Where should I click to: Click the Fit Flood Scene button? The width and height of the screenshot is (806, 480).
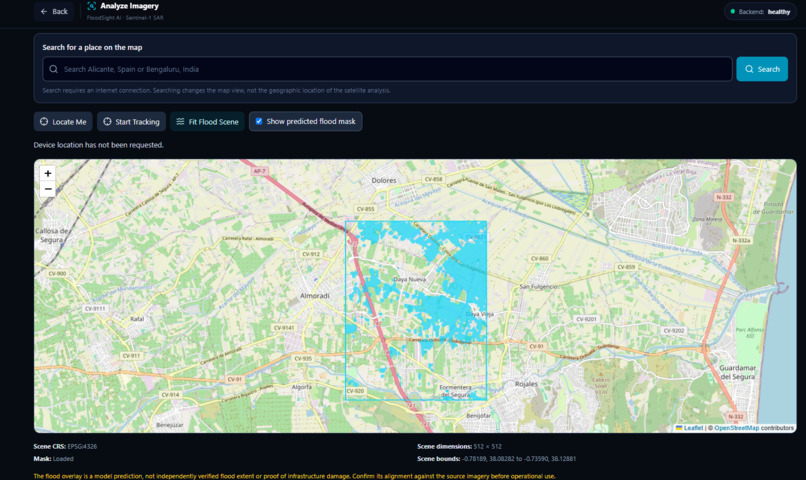pos(207,122)
